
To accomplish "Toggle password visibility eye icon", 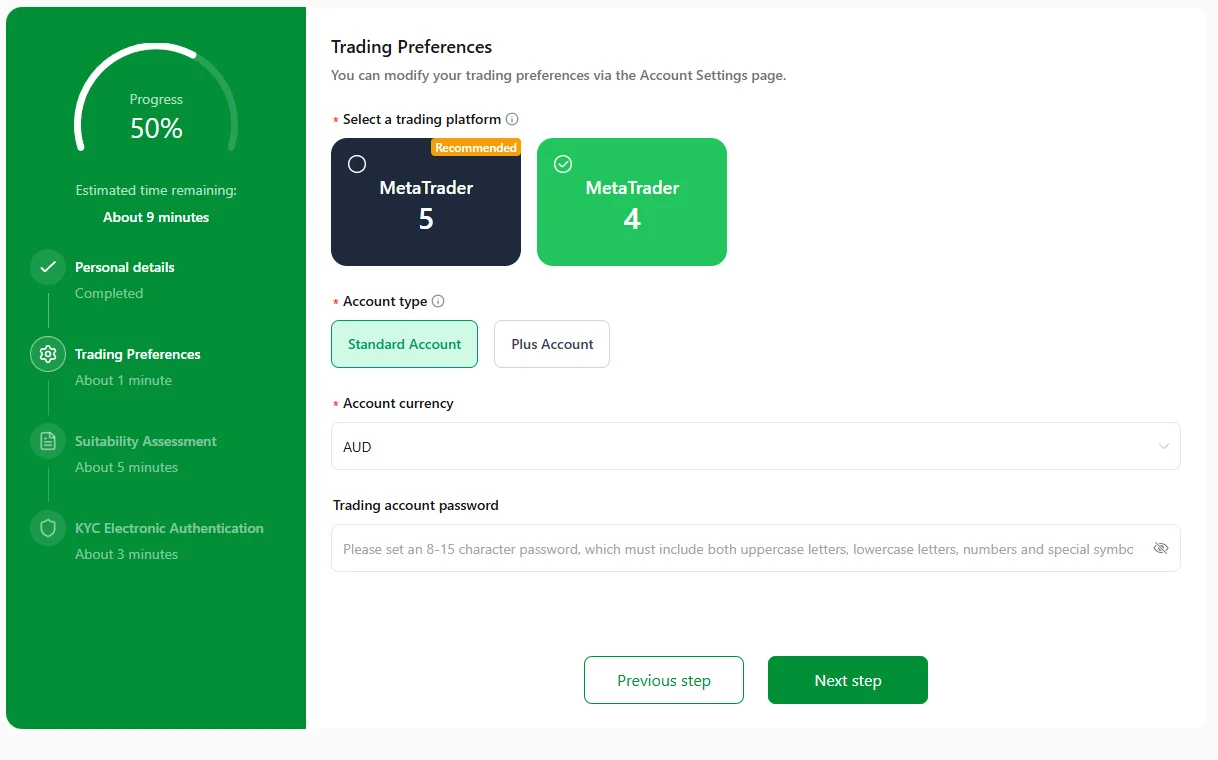I will [1161, 548].
